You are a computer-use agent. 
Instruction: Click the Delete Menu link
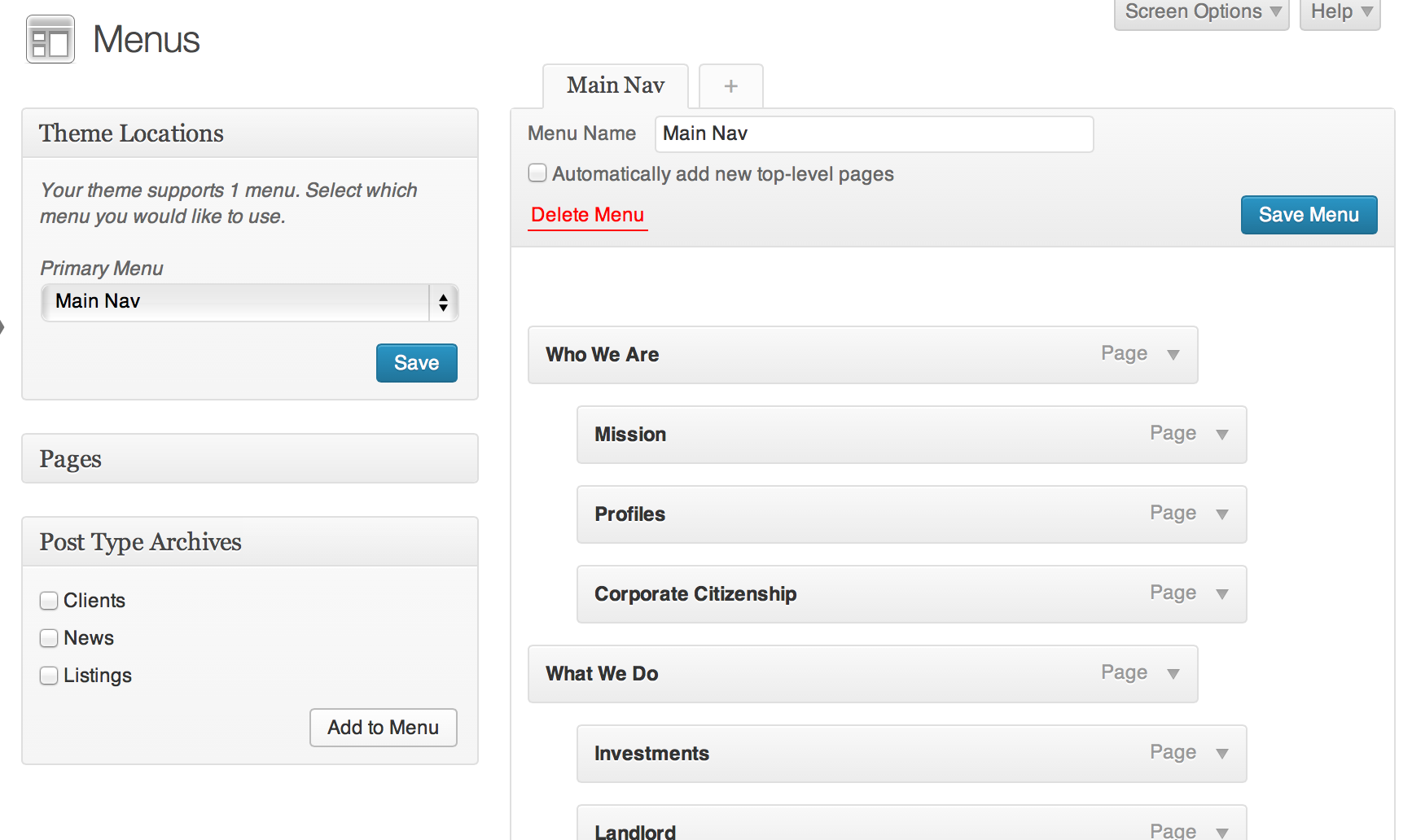[x=587, y=215]
